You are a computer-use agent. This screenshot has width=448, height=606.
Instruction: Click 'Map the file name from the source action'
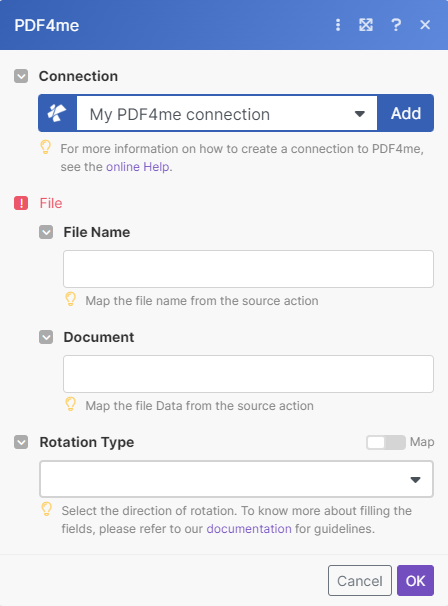pos(202,301)
